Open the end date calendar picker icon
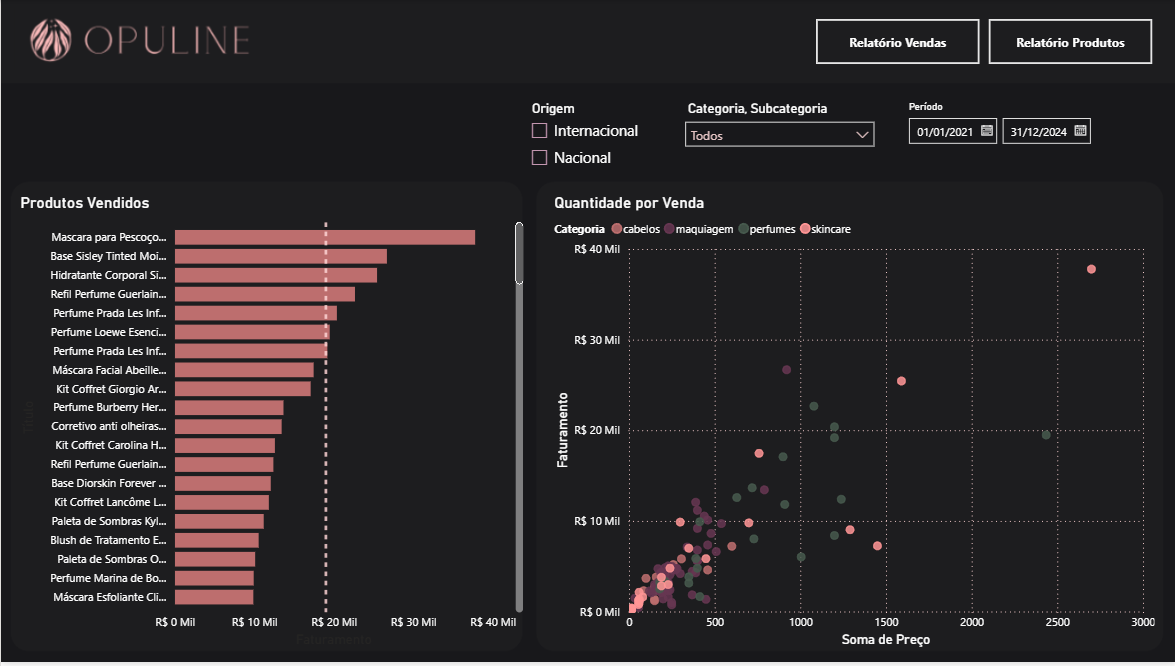 click(1080, 131)
